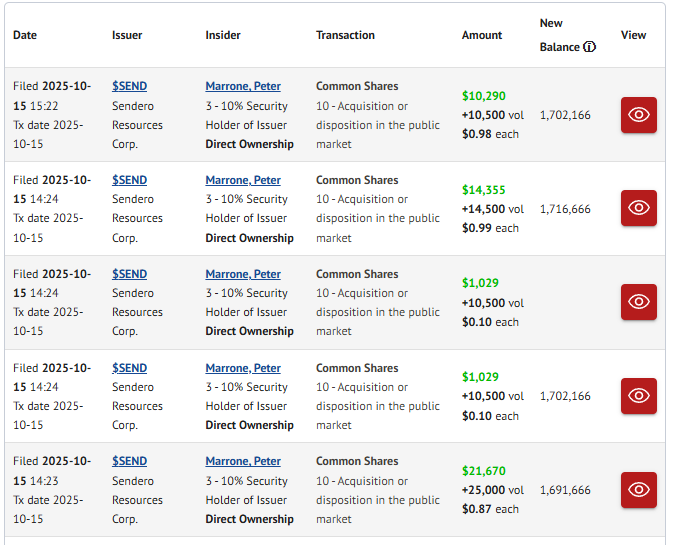The width and height of the screenshot is (674, 545).
Task: Click $SEND link in $1,029 row without balance
Action: 129,274
